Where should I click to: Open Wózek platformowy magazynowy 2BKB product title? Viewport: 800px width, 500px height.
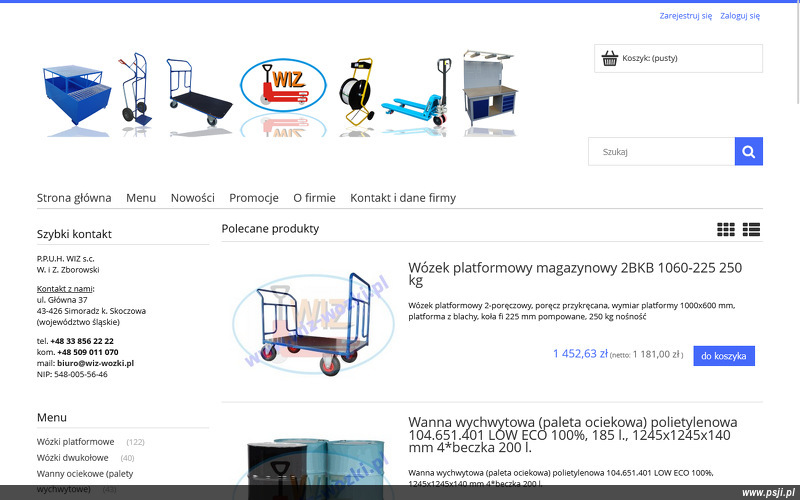(x=575, y=273)
